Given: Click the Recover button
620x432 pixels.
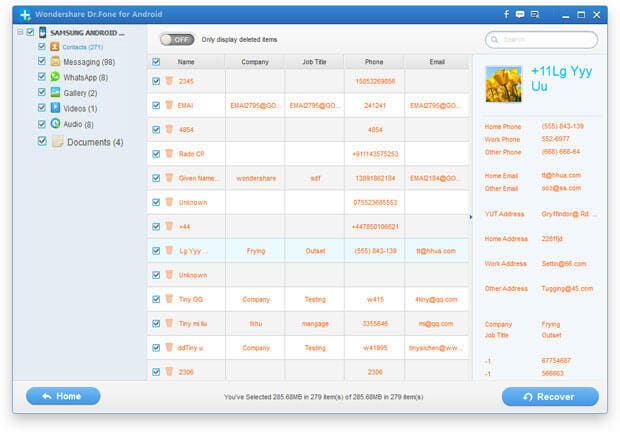Looking at the screenshot, I should 550,396.
